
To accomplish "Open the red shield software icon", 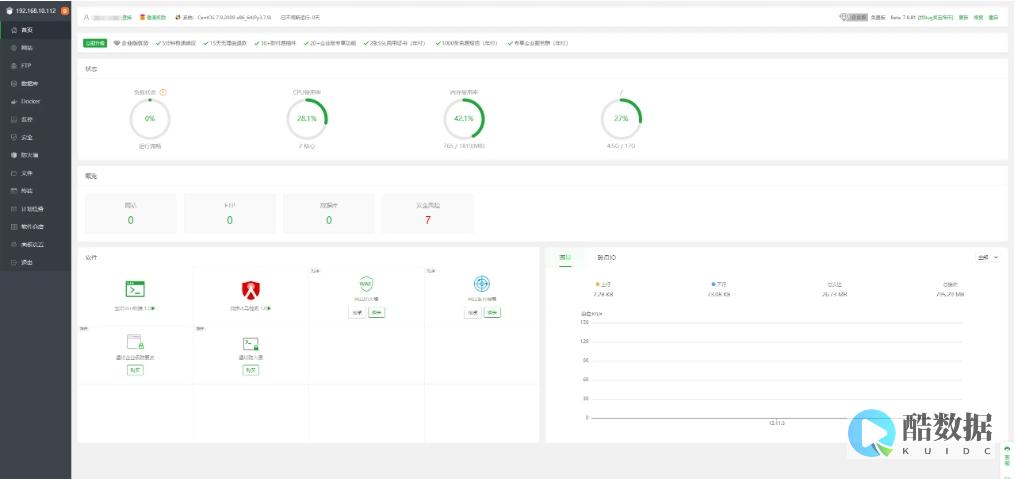I will click(251, 289).
